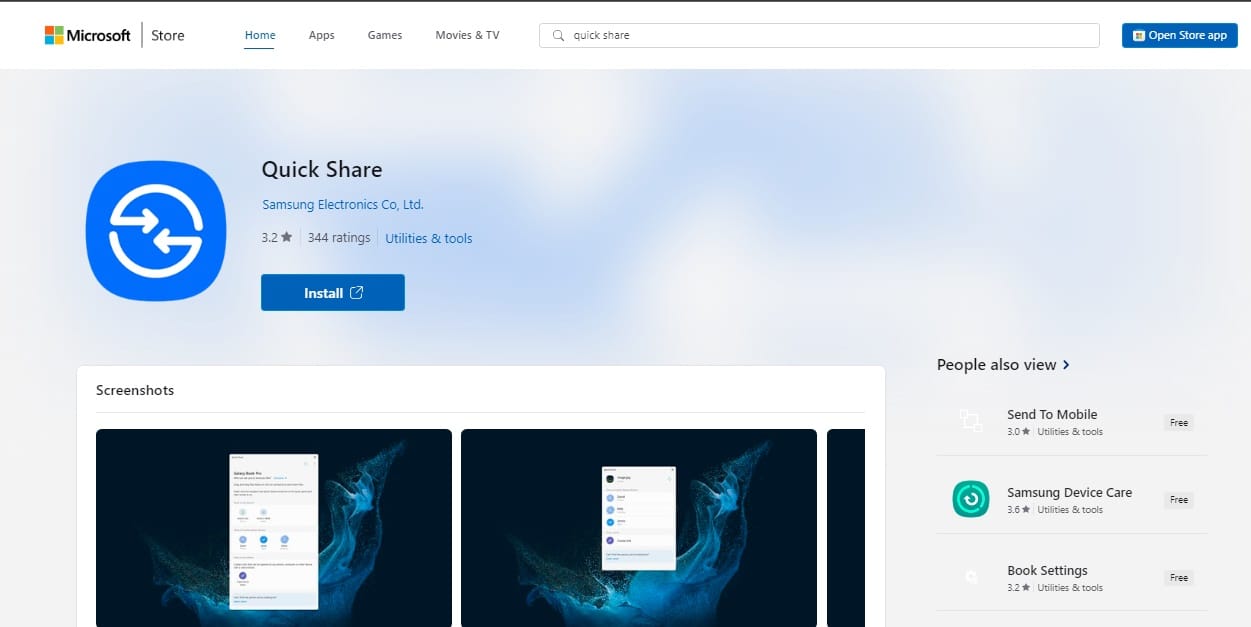1251x627 pixels.
Task: Click the search magnifier icon
Action: coord(558,35)
